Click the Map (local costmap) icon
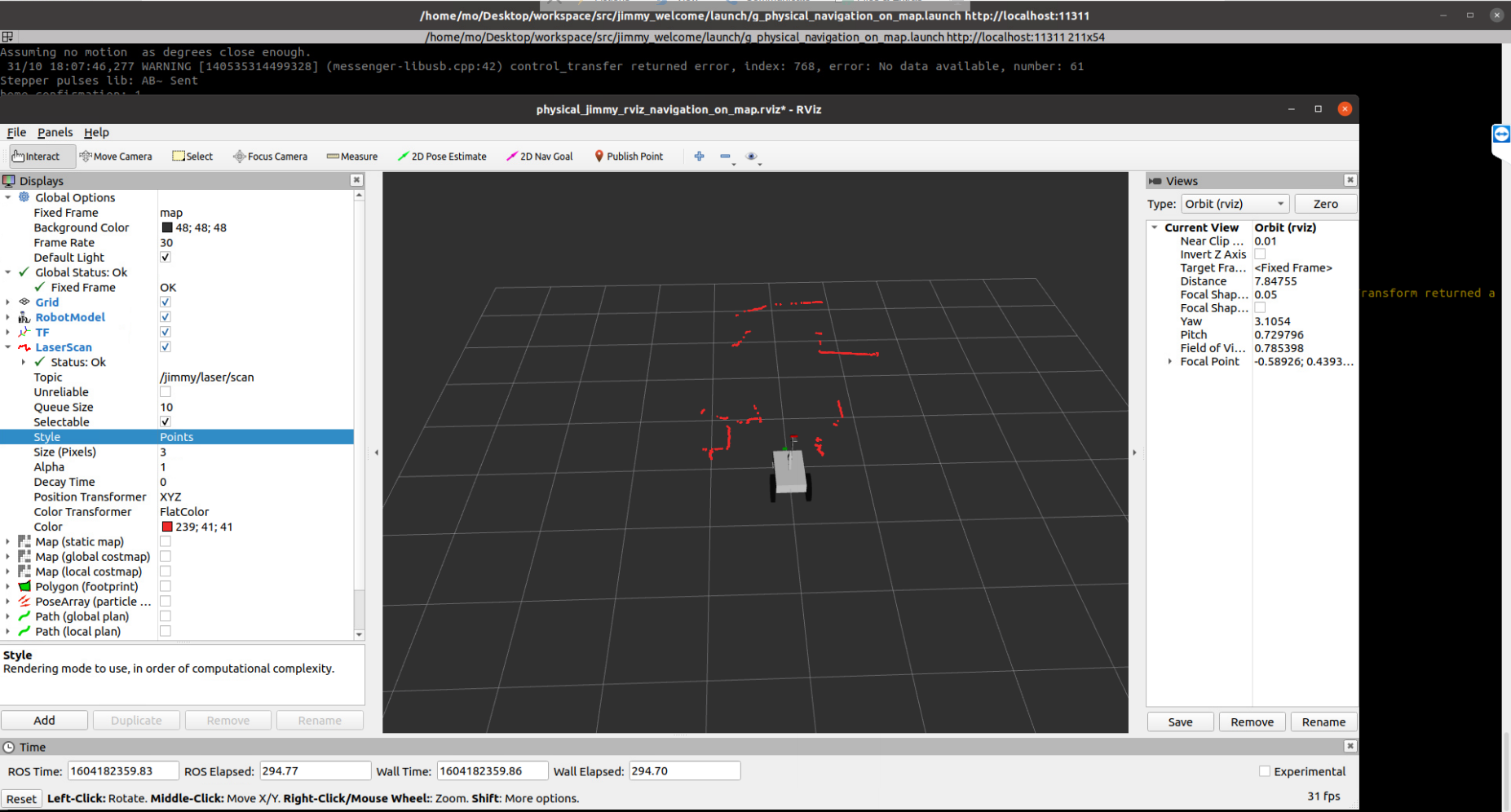The height and width of the screenshot is (812, 1511). click(x=24, y=571)
